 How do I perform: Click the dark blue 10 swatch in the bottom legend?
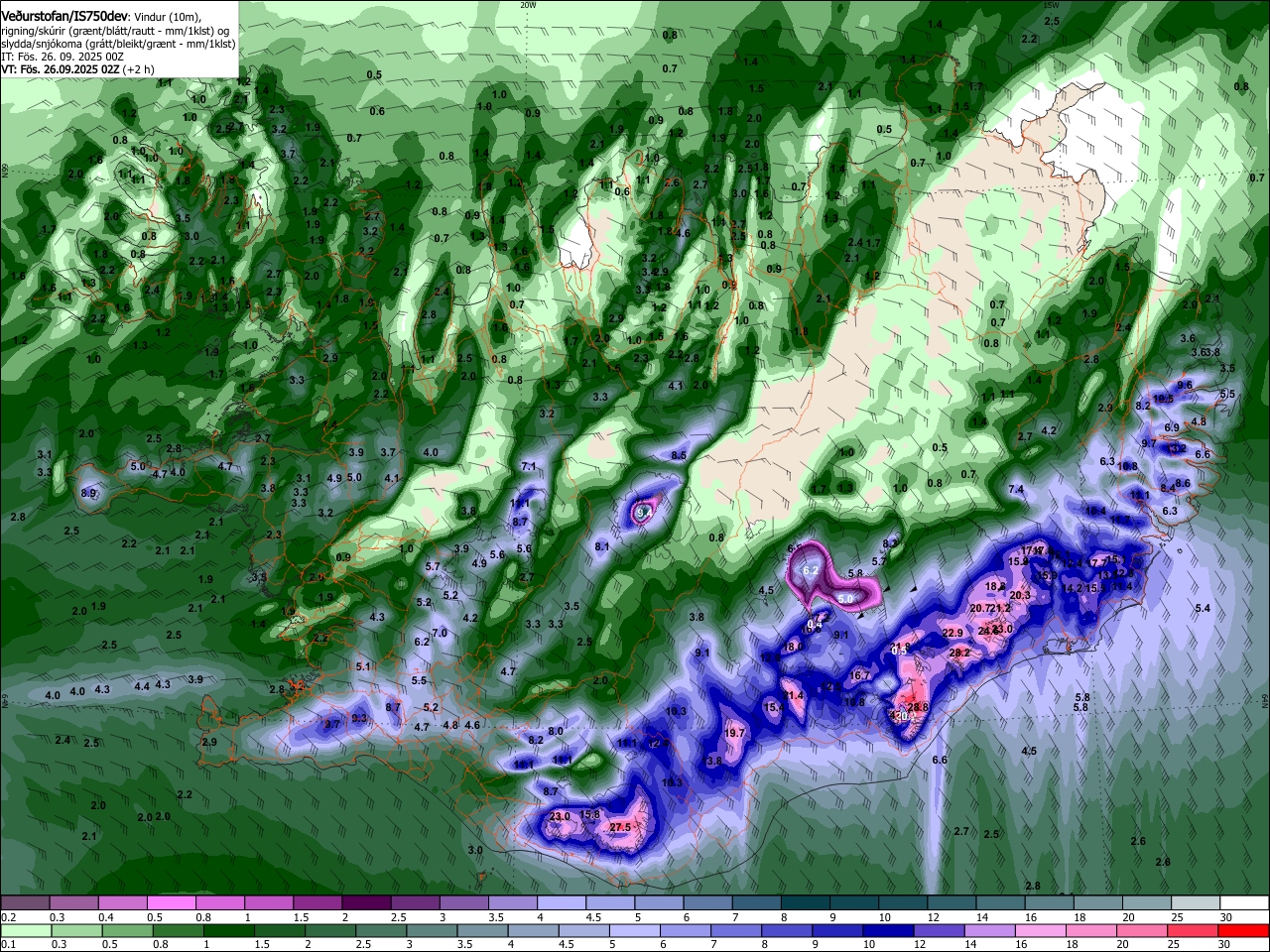(889, 930)
